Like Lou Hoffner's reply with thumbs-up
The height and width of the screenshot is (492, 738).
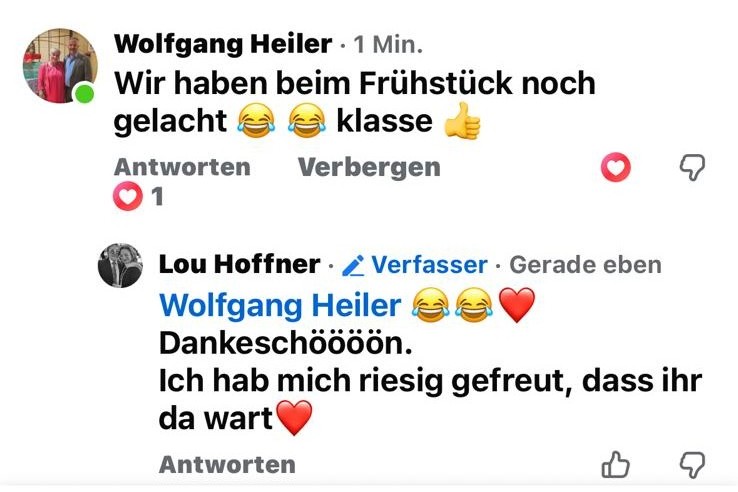pos(616,465)
